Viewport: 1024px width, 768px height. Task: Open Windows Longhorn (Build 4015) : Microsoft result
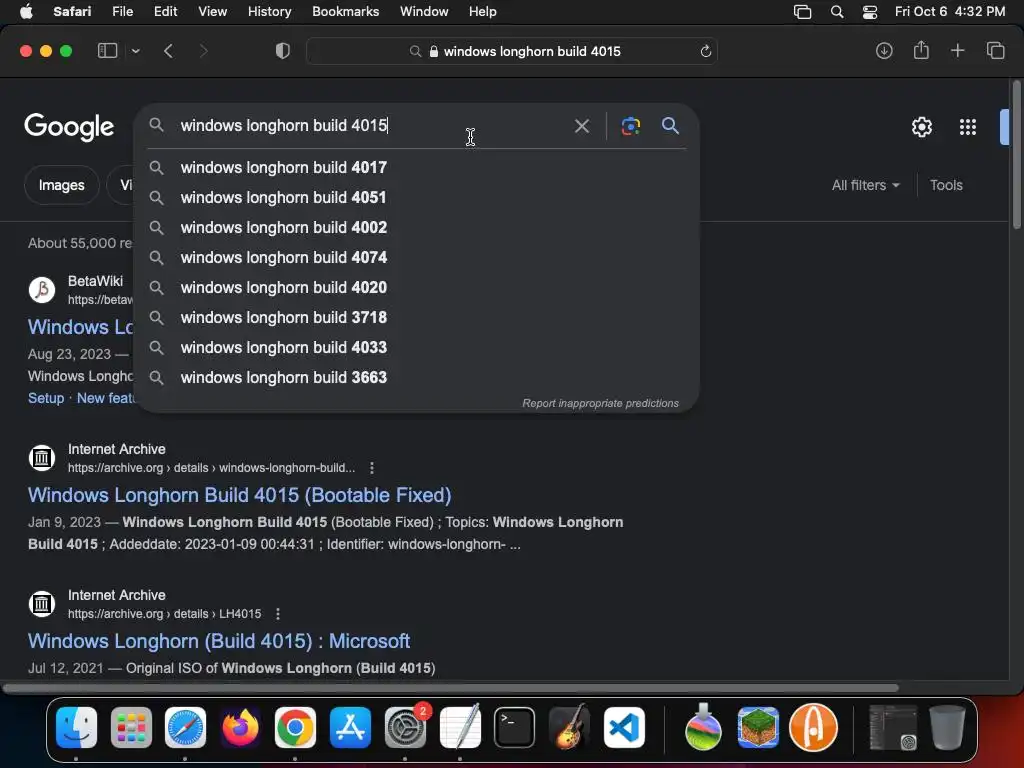click(x=219, y=641)
